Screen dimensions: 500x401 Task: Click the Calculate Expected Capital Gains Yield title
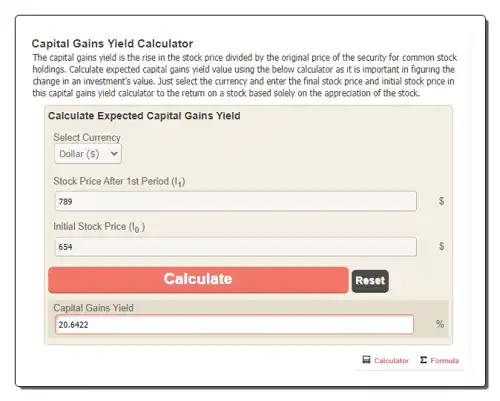pos(144,116)
